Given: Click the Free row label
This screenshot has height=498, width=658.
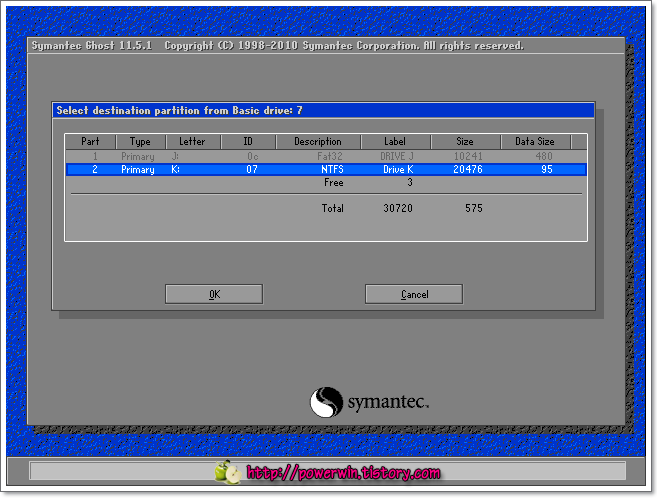Looking at the screenshot, I should (334, 183).
